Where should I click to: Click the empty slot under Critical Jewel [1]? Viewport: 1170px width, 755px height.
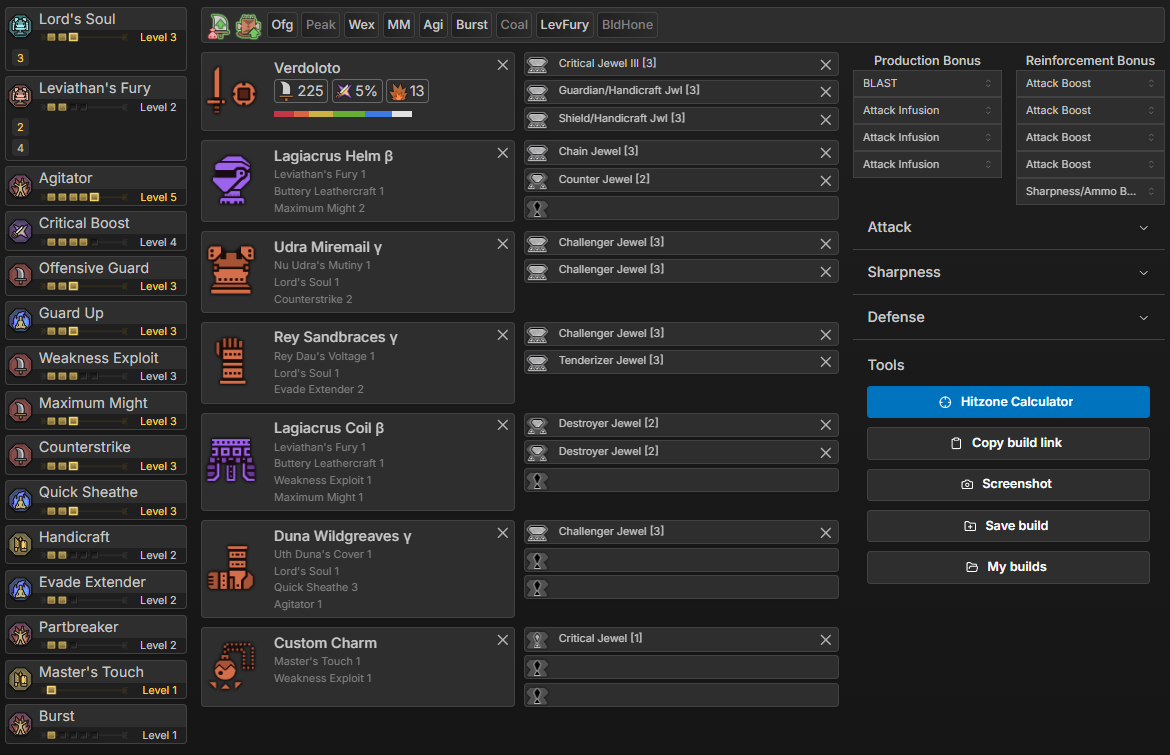(681, 668)
